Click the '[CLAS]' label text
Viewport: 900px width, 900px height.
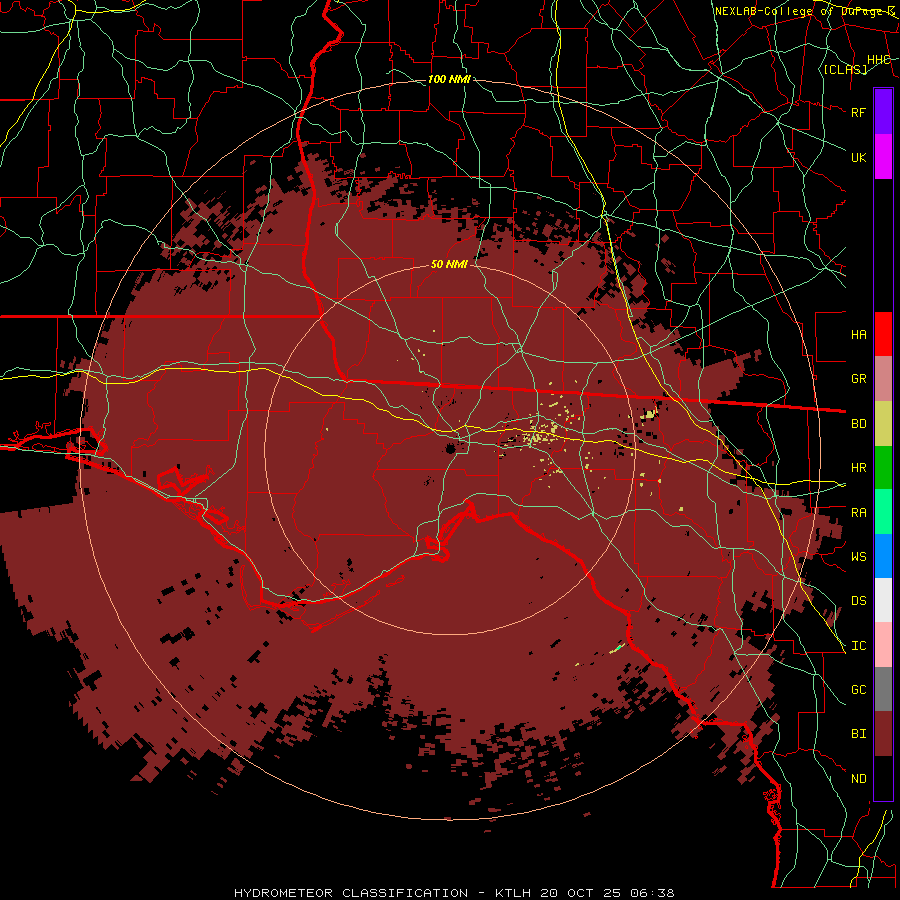(x=845, y=69)
